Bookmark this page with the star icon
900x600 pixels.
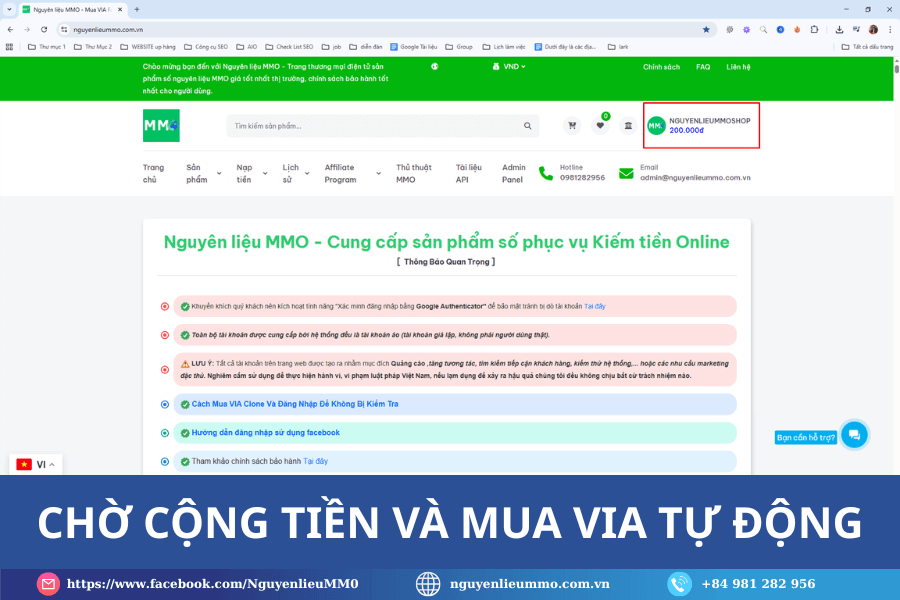[x=706, y=29]
